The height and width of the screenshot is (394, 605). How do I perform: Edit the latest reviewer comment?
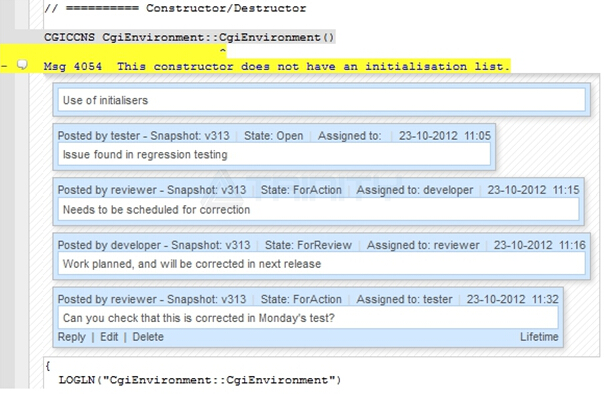click(109, 337)
